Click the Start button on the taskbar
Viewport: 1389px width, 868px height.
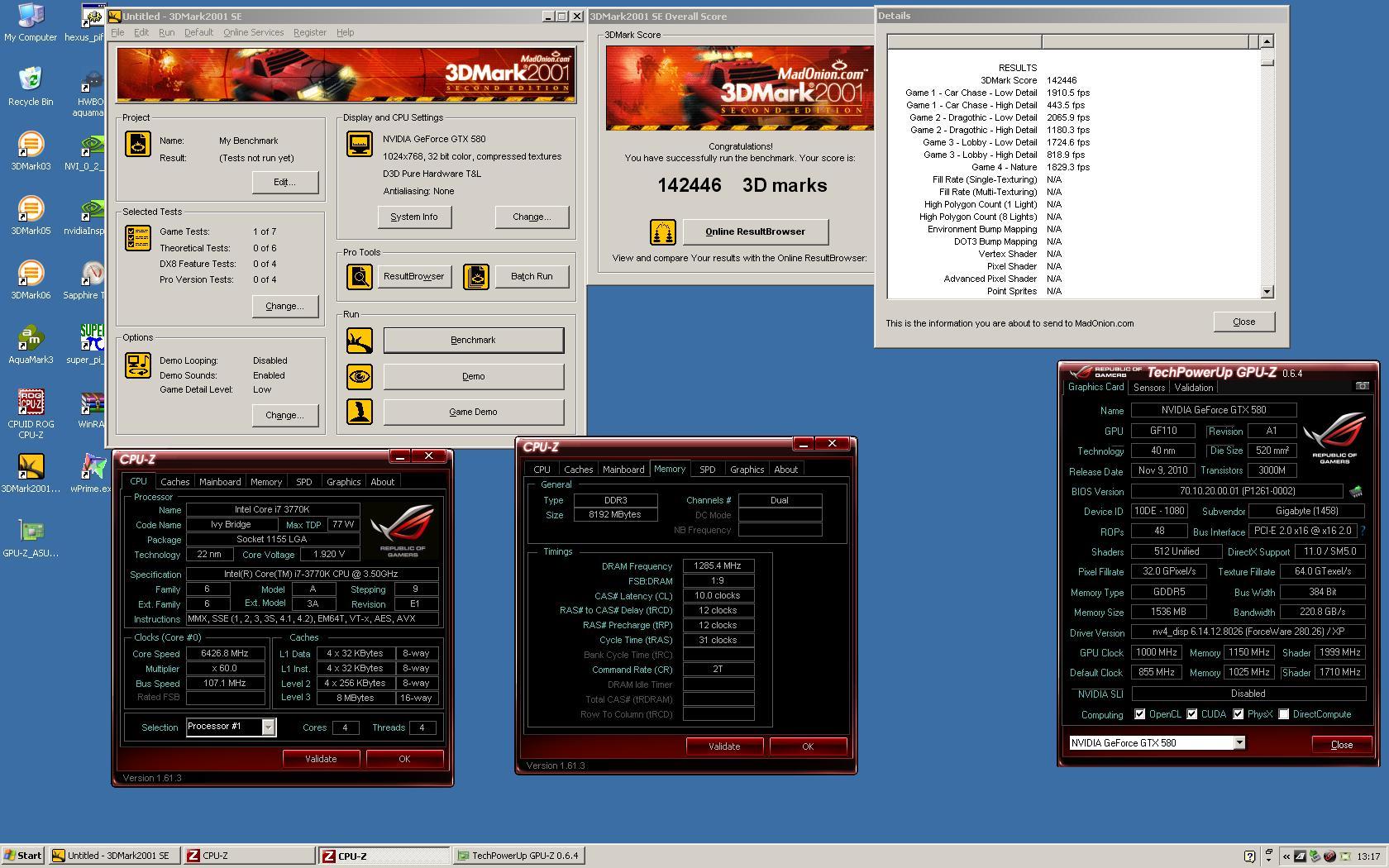coord(23,856)
